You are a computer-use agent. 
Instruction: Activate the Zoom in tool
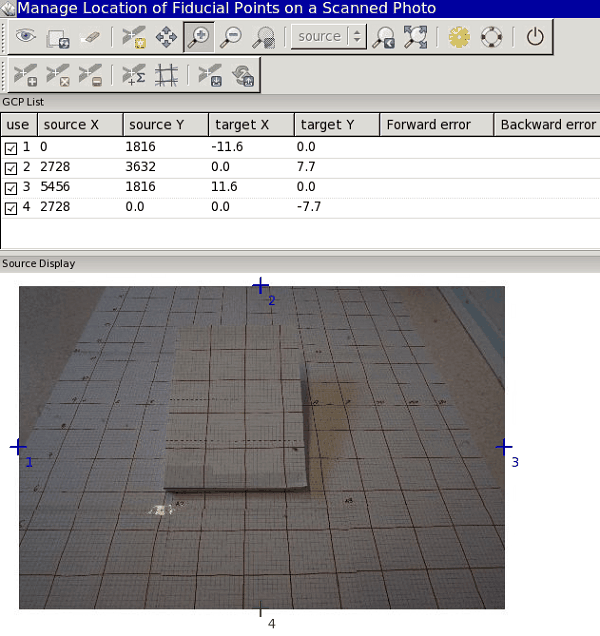198,37
